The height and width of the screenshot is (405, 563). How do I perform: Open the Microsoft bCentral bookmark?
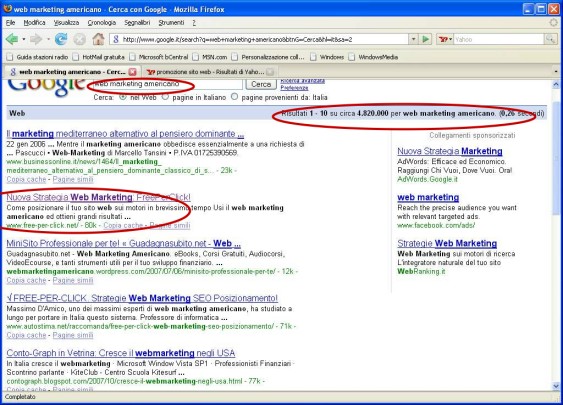(159, 57)
